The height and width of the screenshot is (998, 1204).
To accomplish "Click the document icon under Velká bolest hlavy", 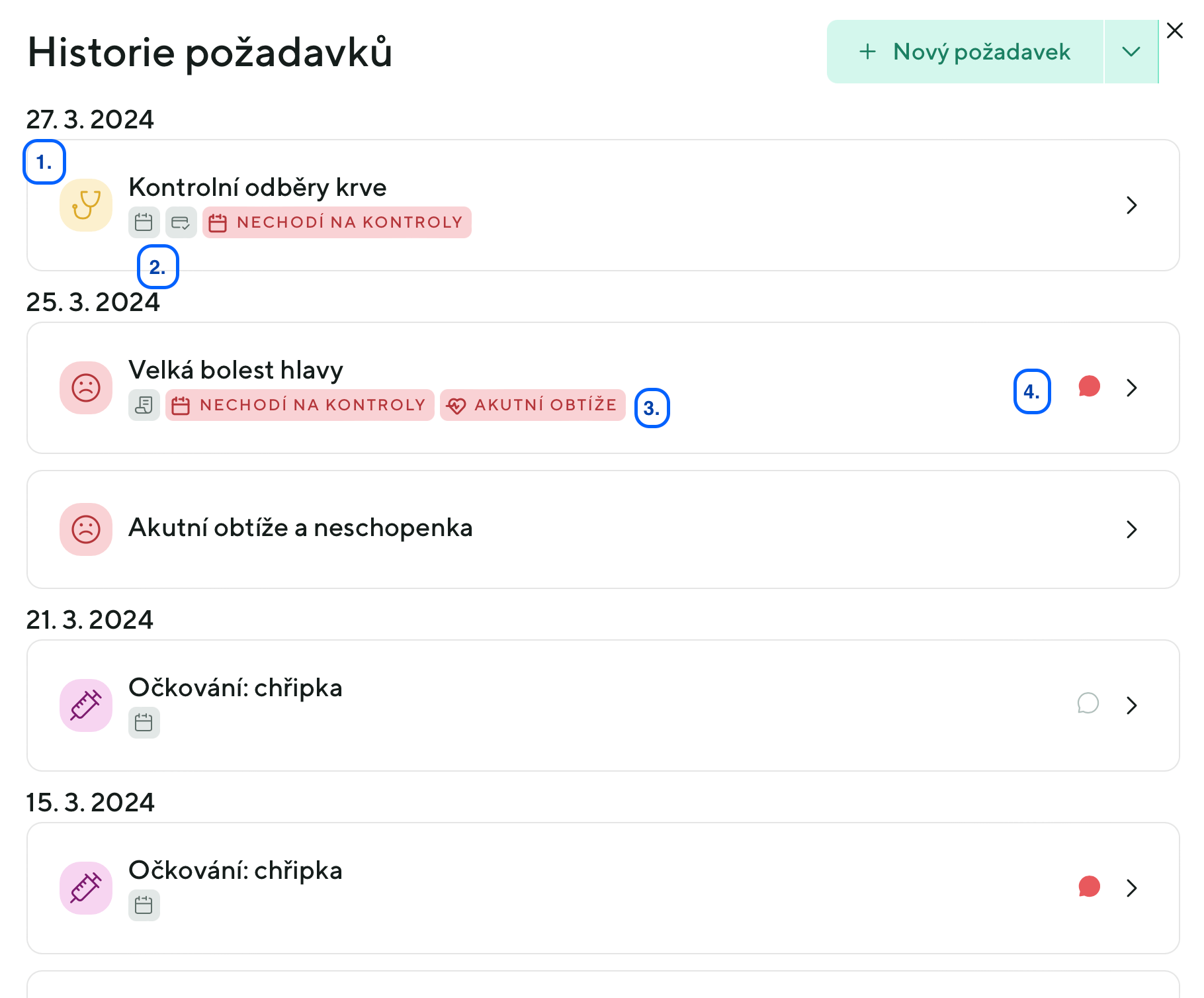I will coord(144,405).
